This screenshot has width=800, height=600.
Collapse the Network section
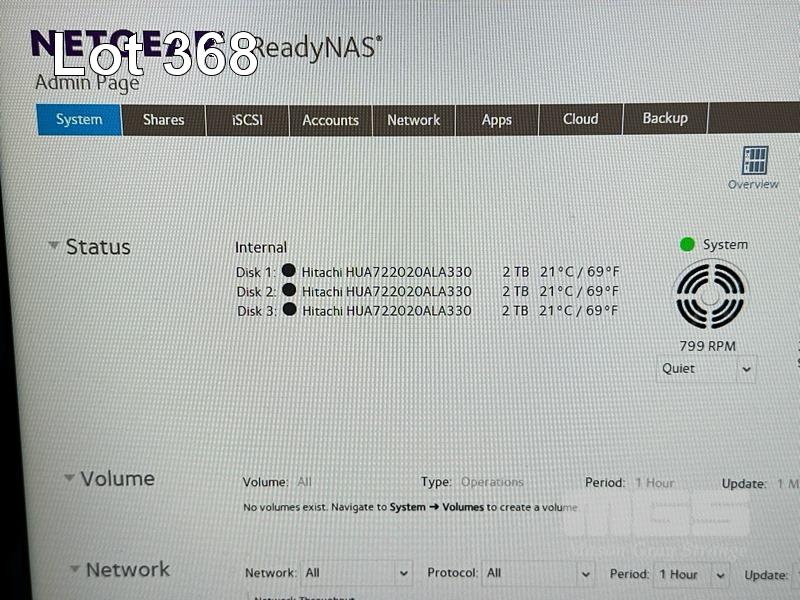click(74, 569)
